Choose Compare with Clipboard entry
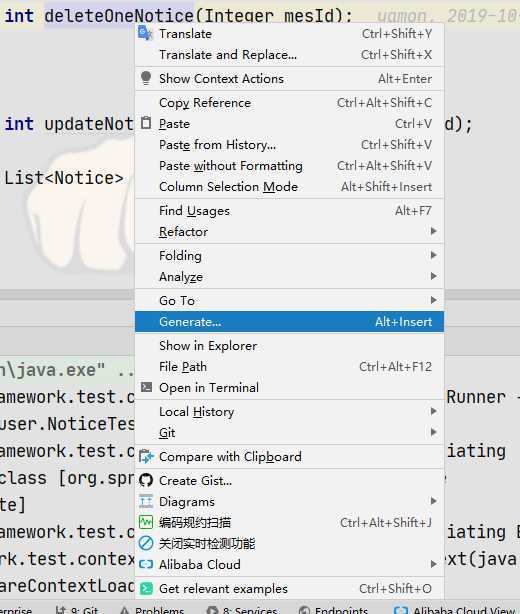The width and height of the screenshot is (520, 614). pos(289,457)
